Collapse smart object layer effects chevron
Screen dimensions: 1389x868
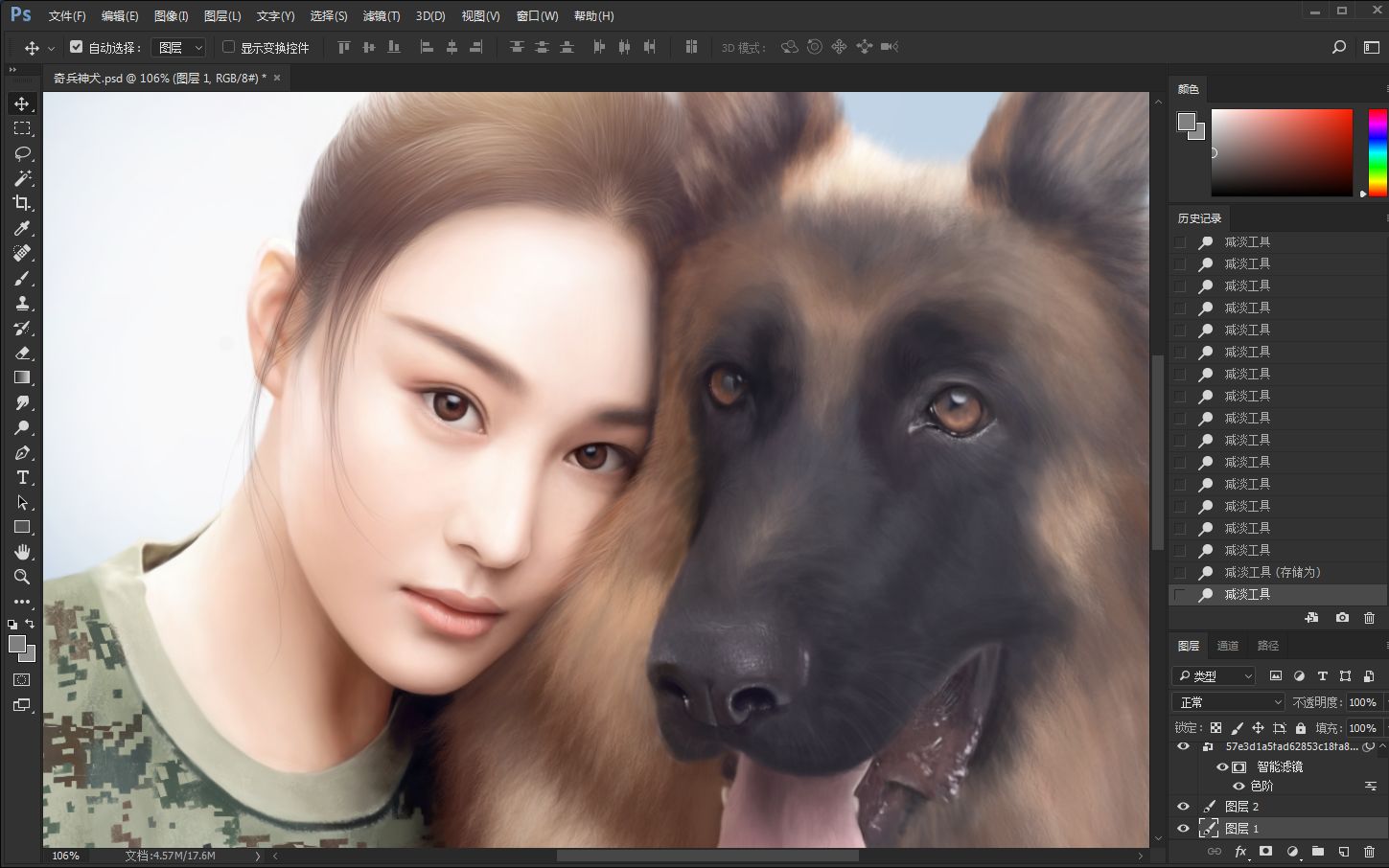1382,746
